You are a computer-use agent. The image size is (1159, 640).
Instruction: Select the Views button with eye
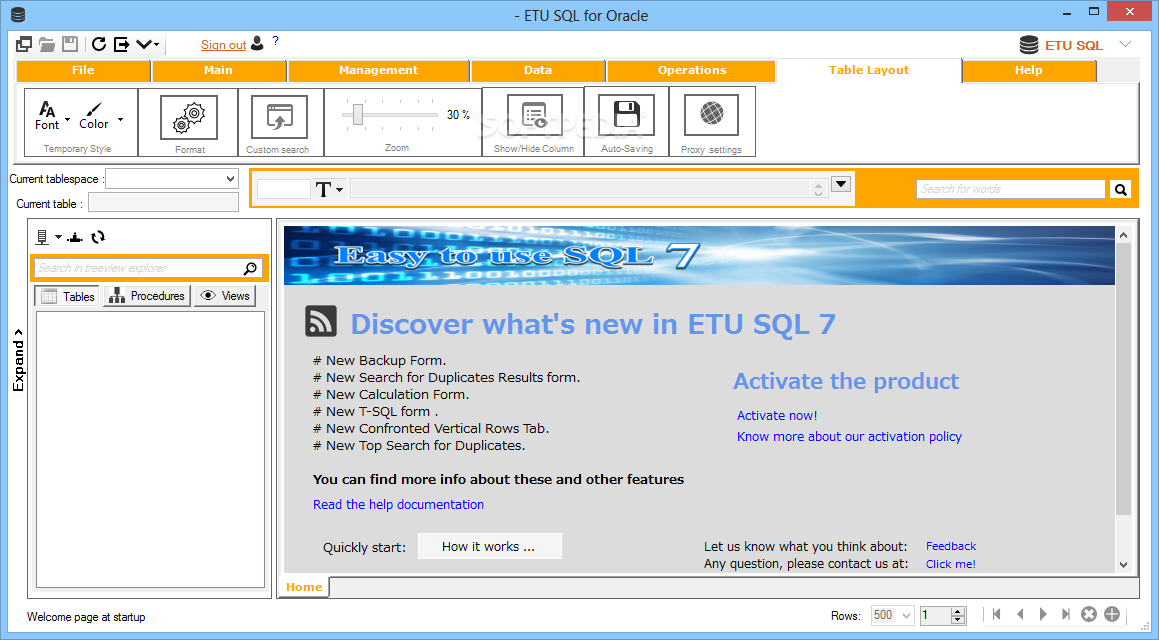pos(225,296)
